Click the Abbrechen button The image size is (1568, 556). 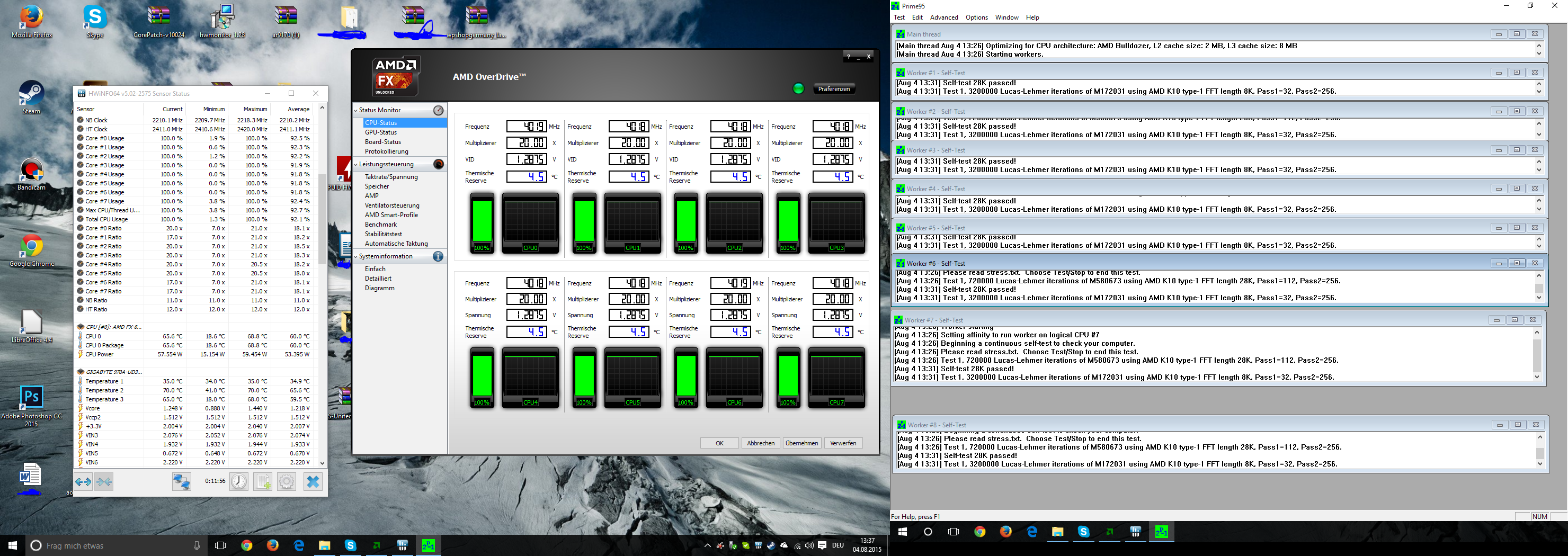pos(761,443)
